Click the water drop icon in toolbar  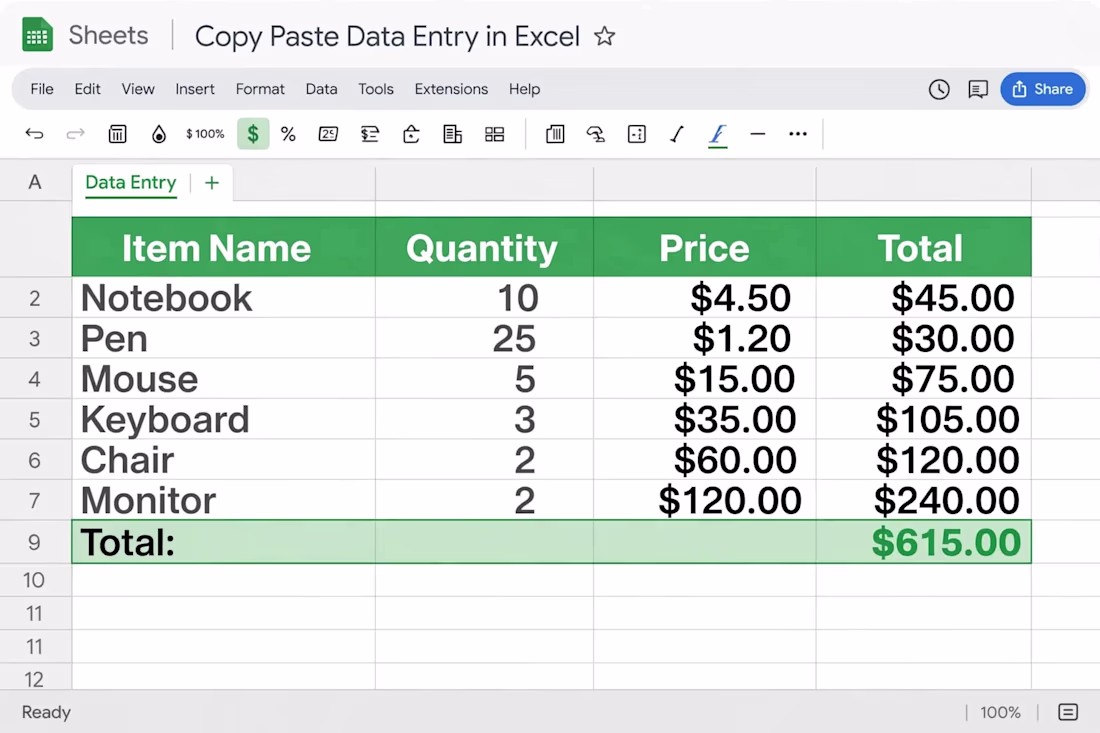pyautogui.click(x=159, y=134)
